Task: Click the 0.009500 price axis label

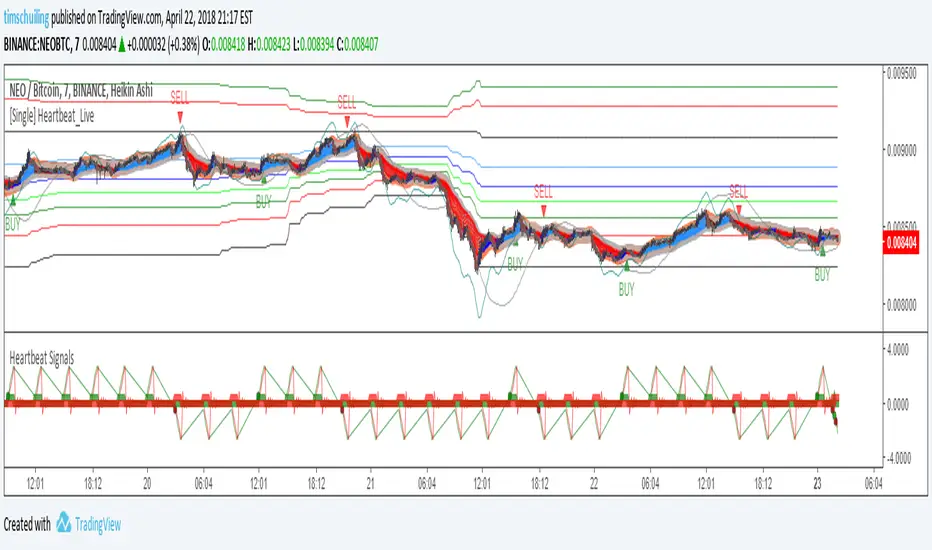Action: point(902,73)
